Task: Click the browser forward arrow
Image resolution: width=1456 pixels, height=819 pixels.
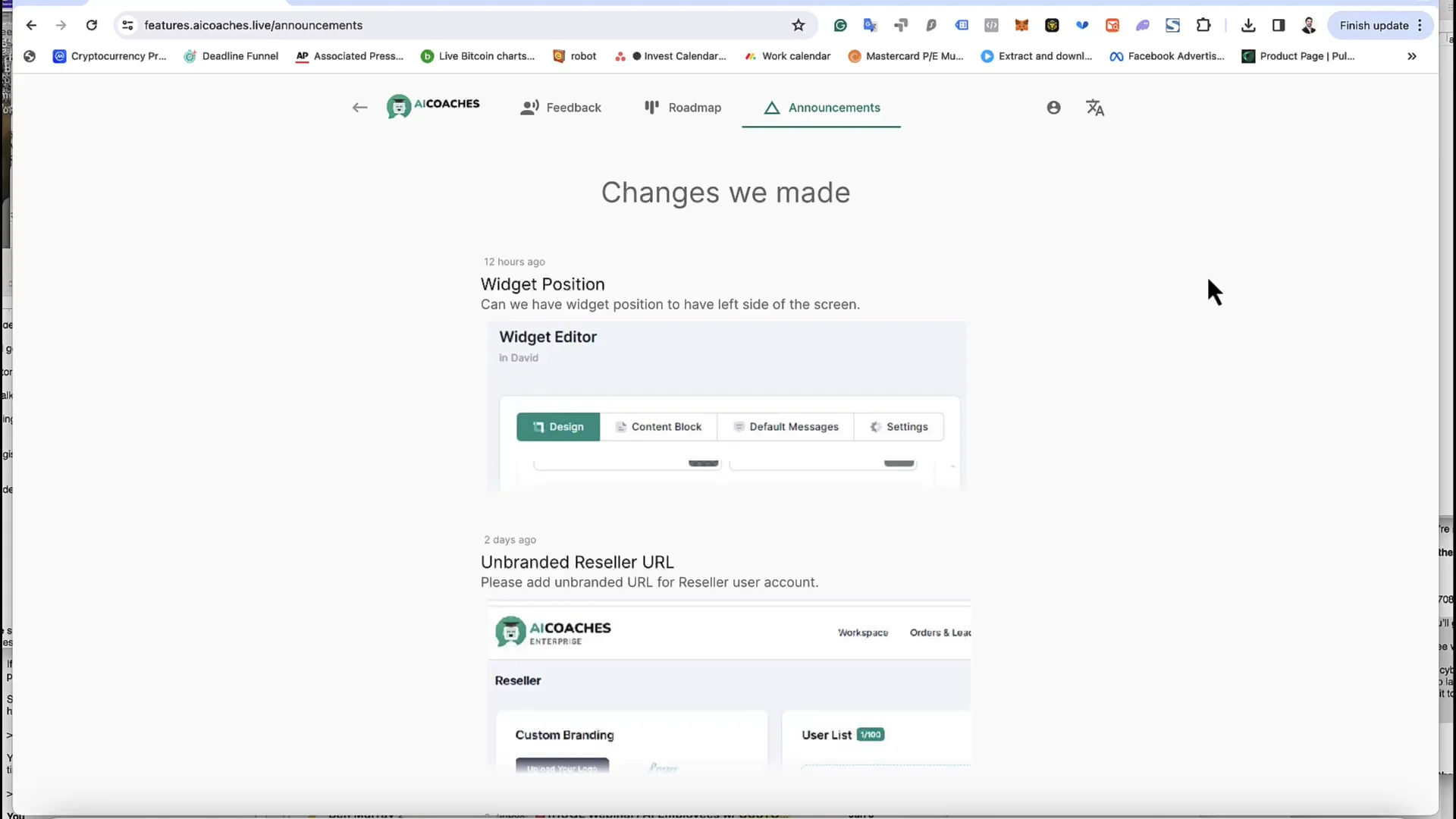Action: point(61,25)
